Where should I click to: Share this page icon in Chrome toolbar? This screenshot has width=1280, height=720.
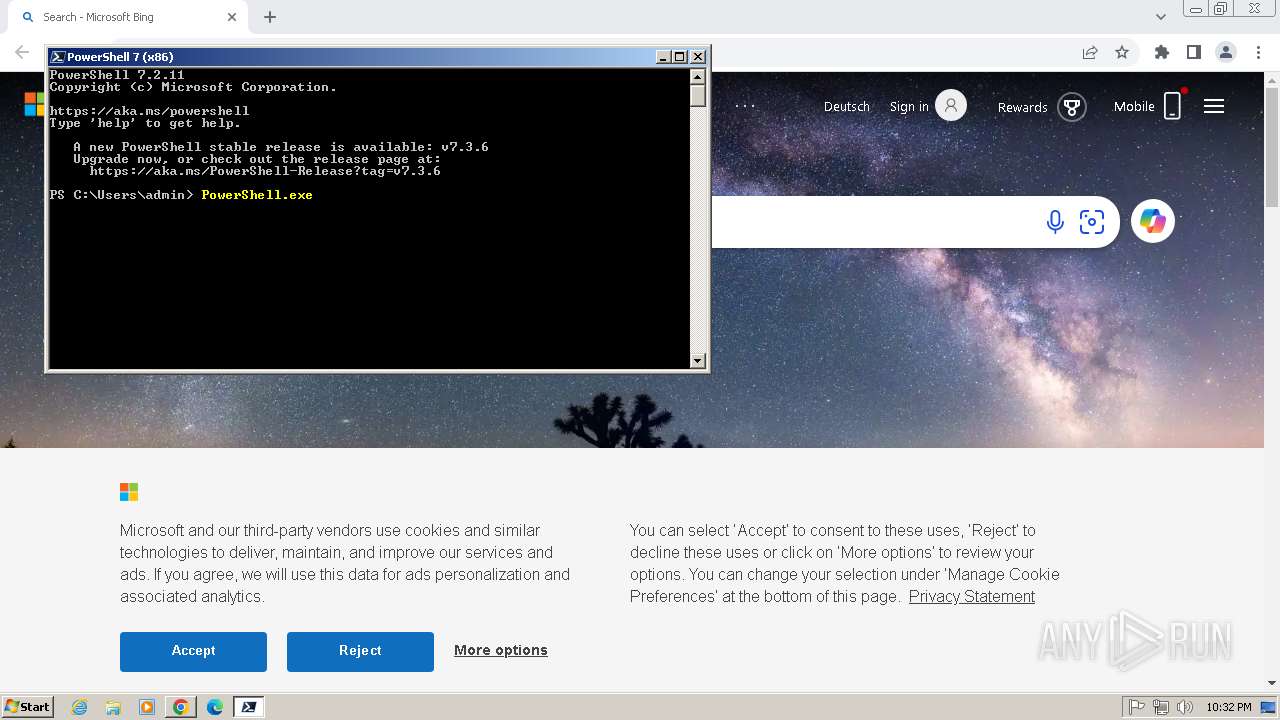pos(1090,52)
